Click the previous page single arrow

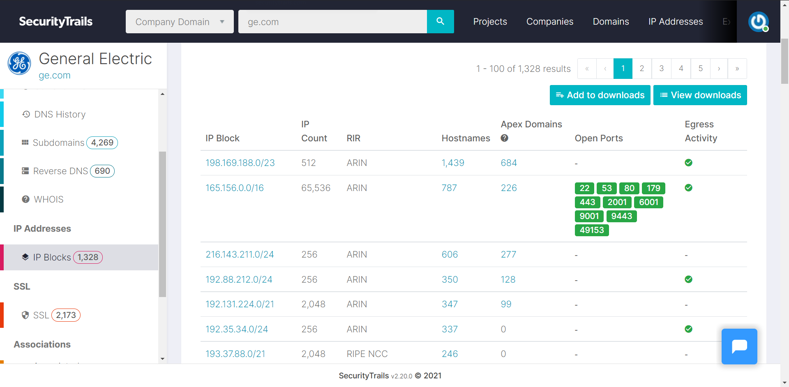(605, 68)
